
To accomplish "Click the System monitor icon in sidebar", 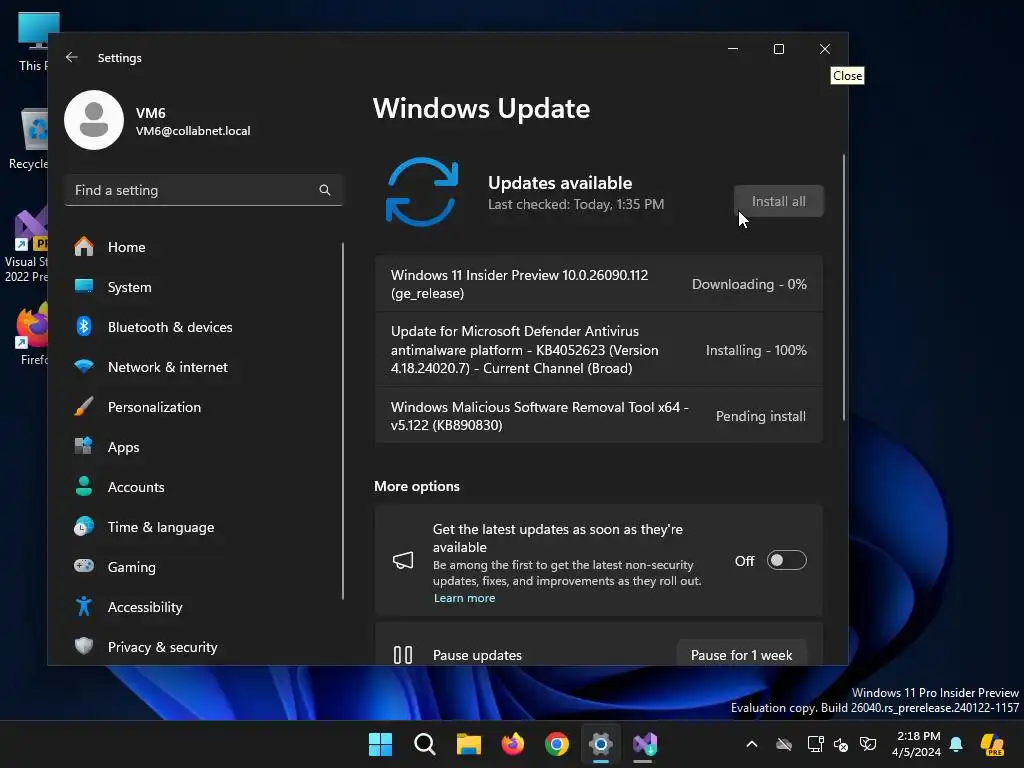I will (x=84, y=287).
